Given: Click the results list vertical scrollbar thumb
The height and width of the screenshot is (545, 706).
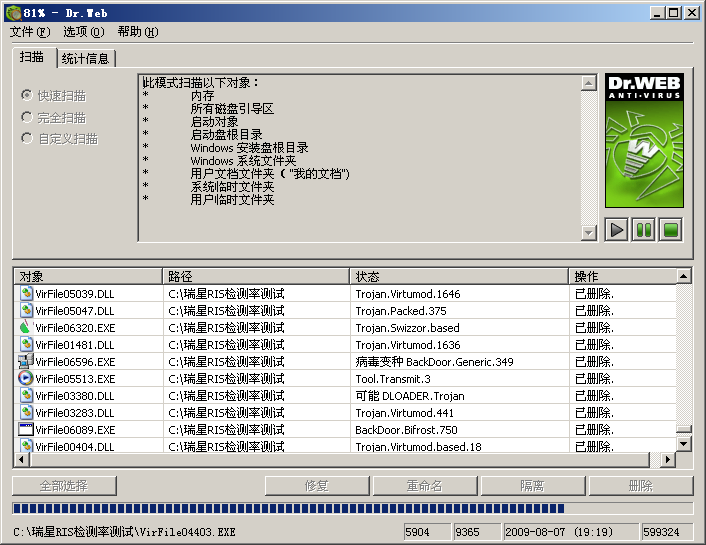Looking at the screenshot, I should (x=684, y=429).
